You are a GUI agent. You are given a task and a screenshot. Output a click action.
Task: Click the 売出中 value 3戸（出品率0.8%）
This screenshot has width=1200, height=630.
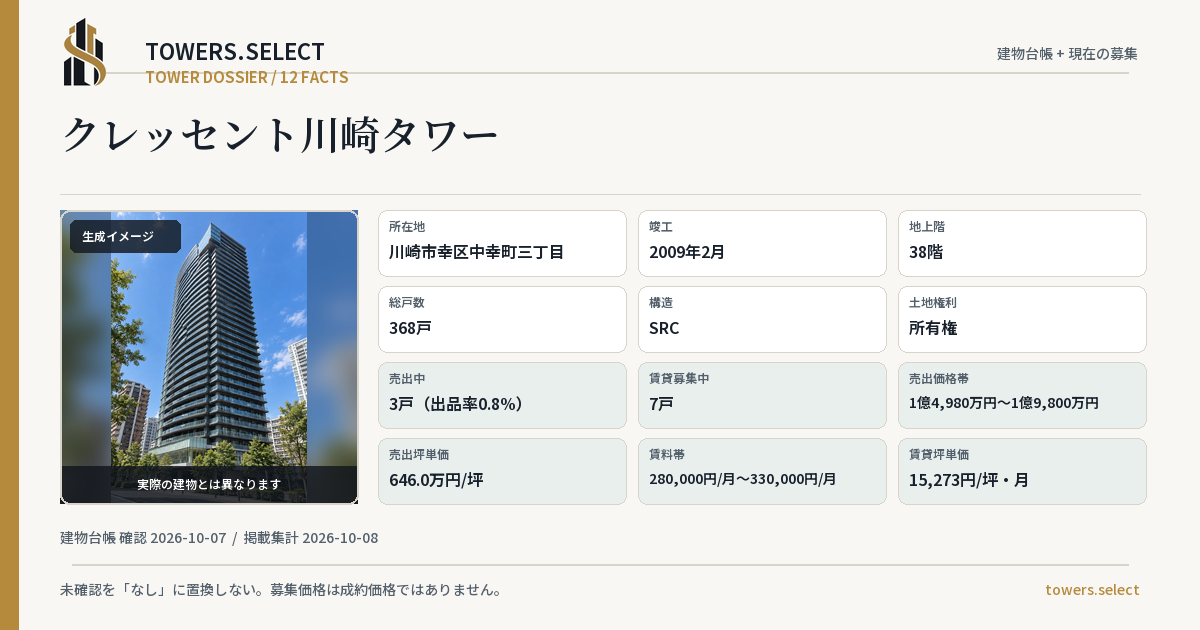pyautogui.click(x=456, y=404)
